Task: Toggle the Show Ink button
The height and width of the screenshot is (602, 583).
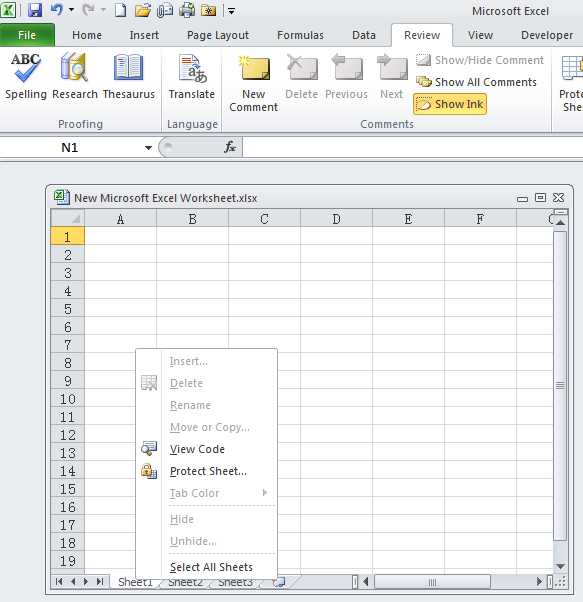Action: pos(450,104)
